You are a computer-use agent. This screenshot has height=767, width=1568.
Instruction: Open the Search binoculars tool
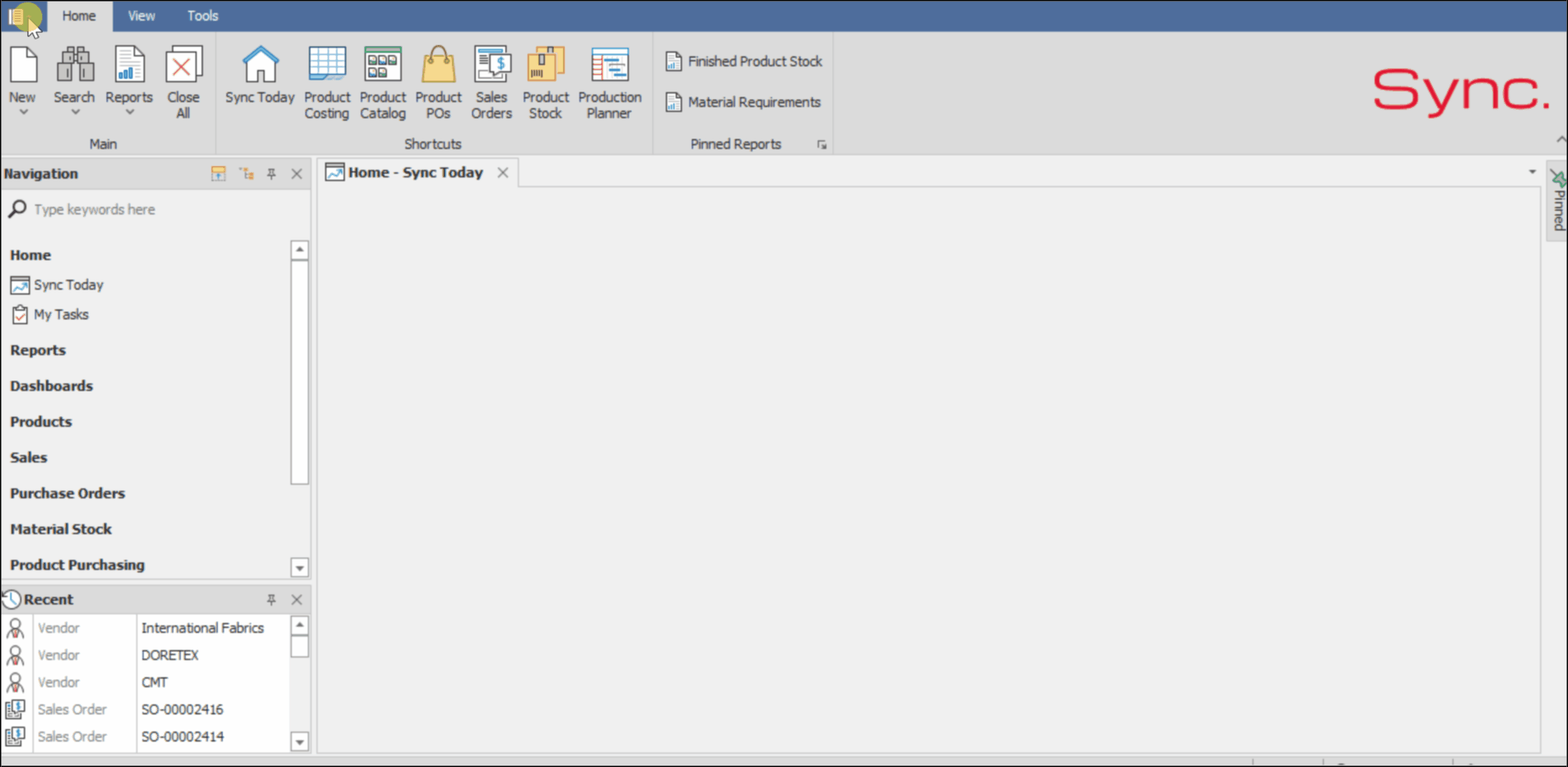click(x=74, y=64)
